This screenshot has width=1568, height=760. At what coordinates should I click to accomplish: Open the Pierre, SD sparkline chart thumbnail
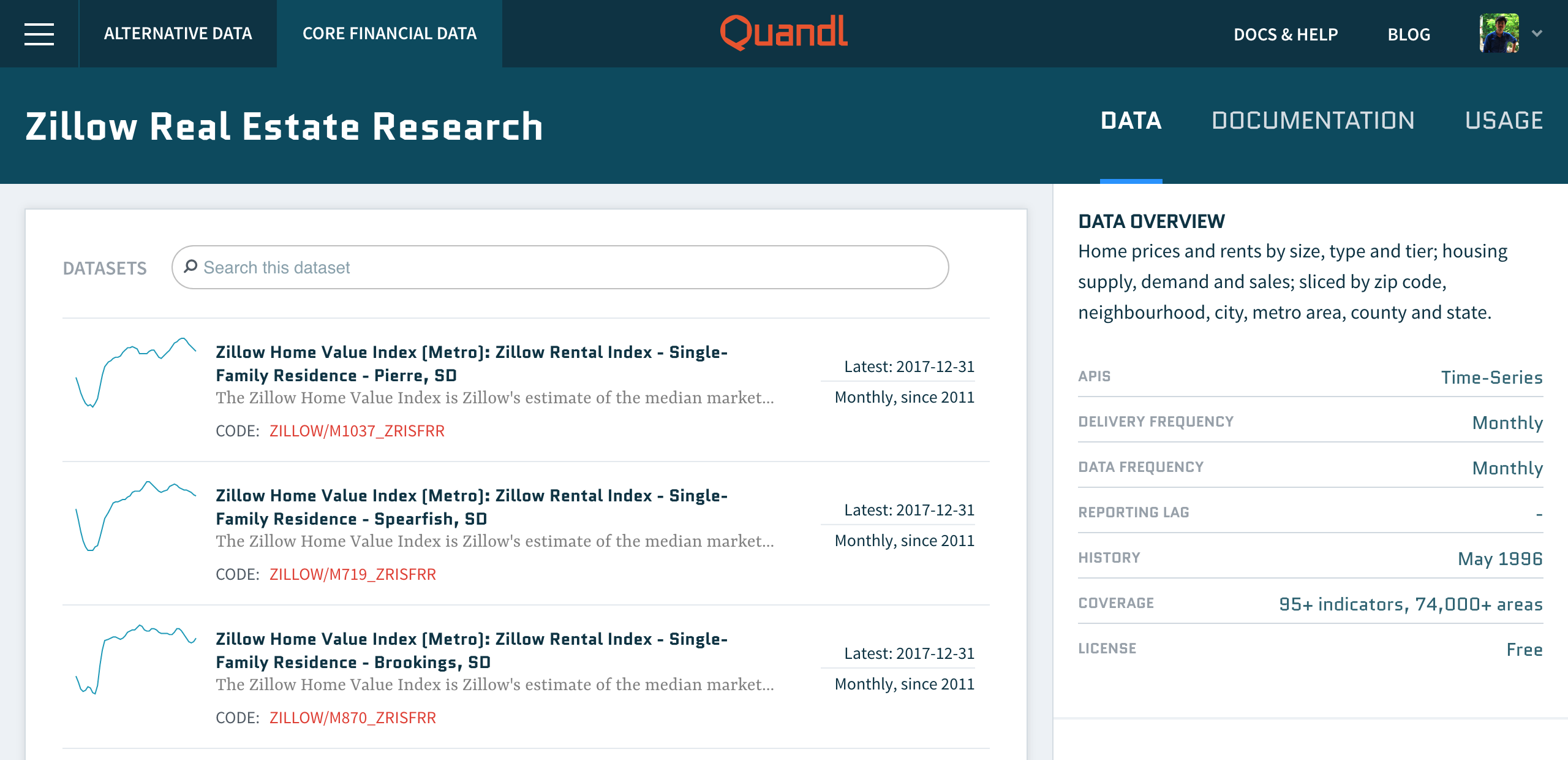[x=135, y=372]
